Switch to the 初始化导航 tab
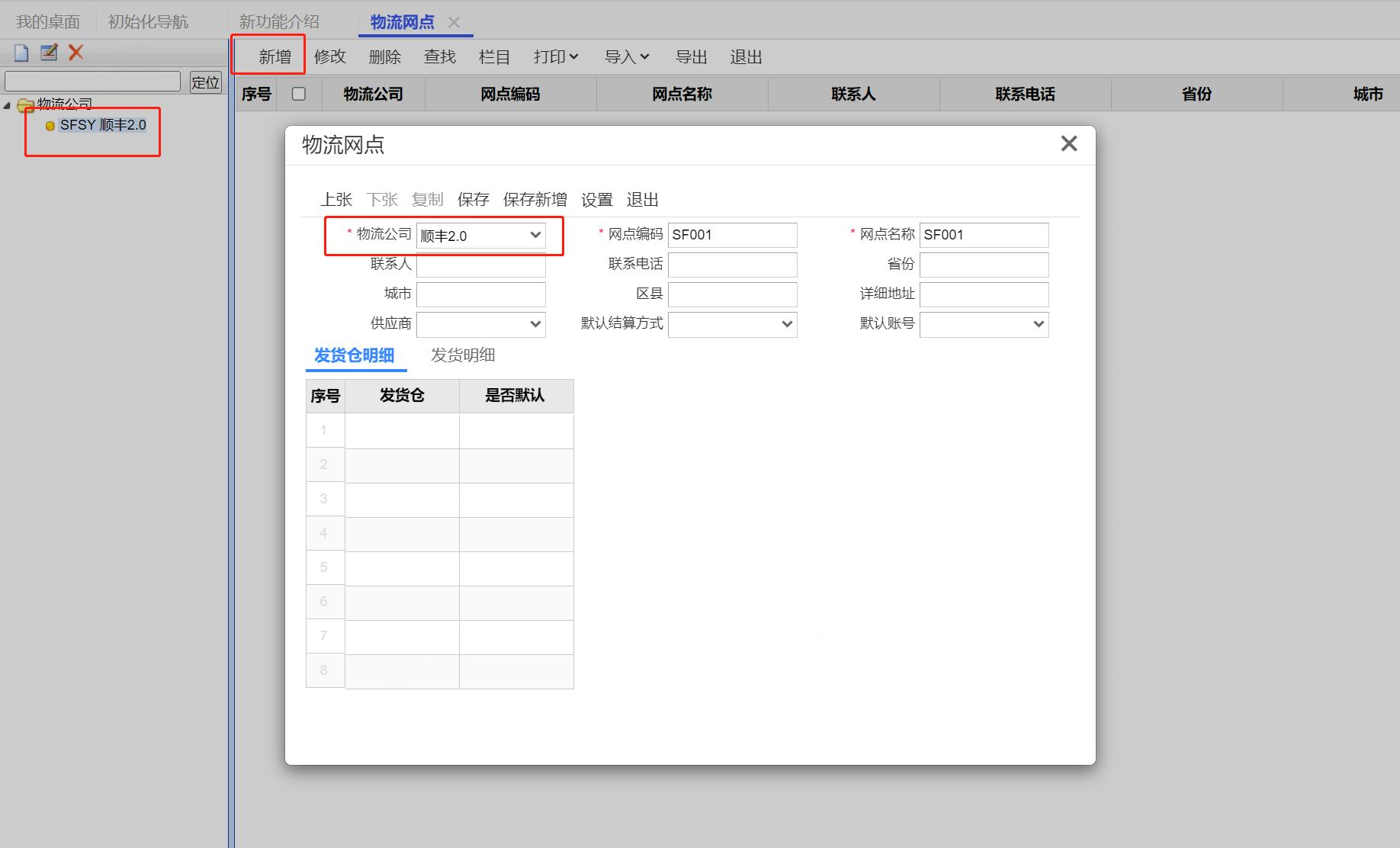This screenshot has height=848, width=1400. tap(148, 22)
